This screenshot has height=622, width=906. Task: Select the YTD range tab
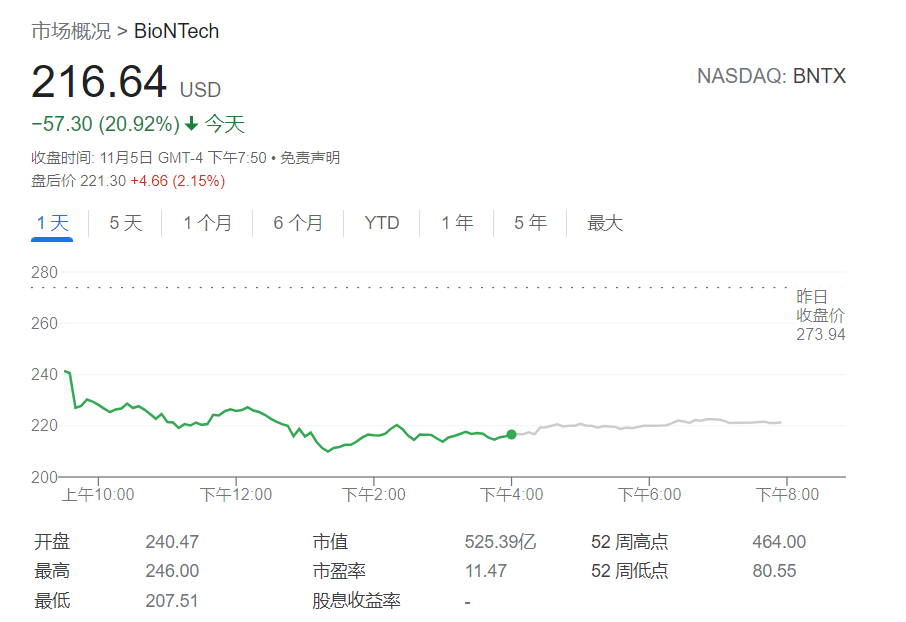tap(382, 223)
